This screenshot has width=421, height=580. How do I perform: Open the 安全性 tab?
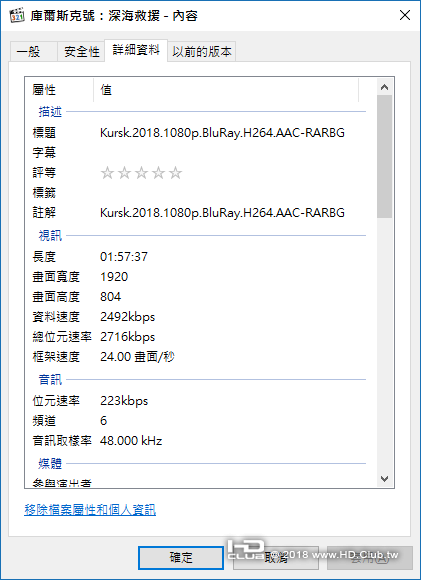(81, 52)
